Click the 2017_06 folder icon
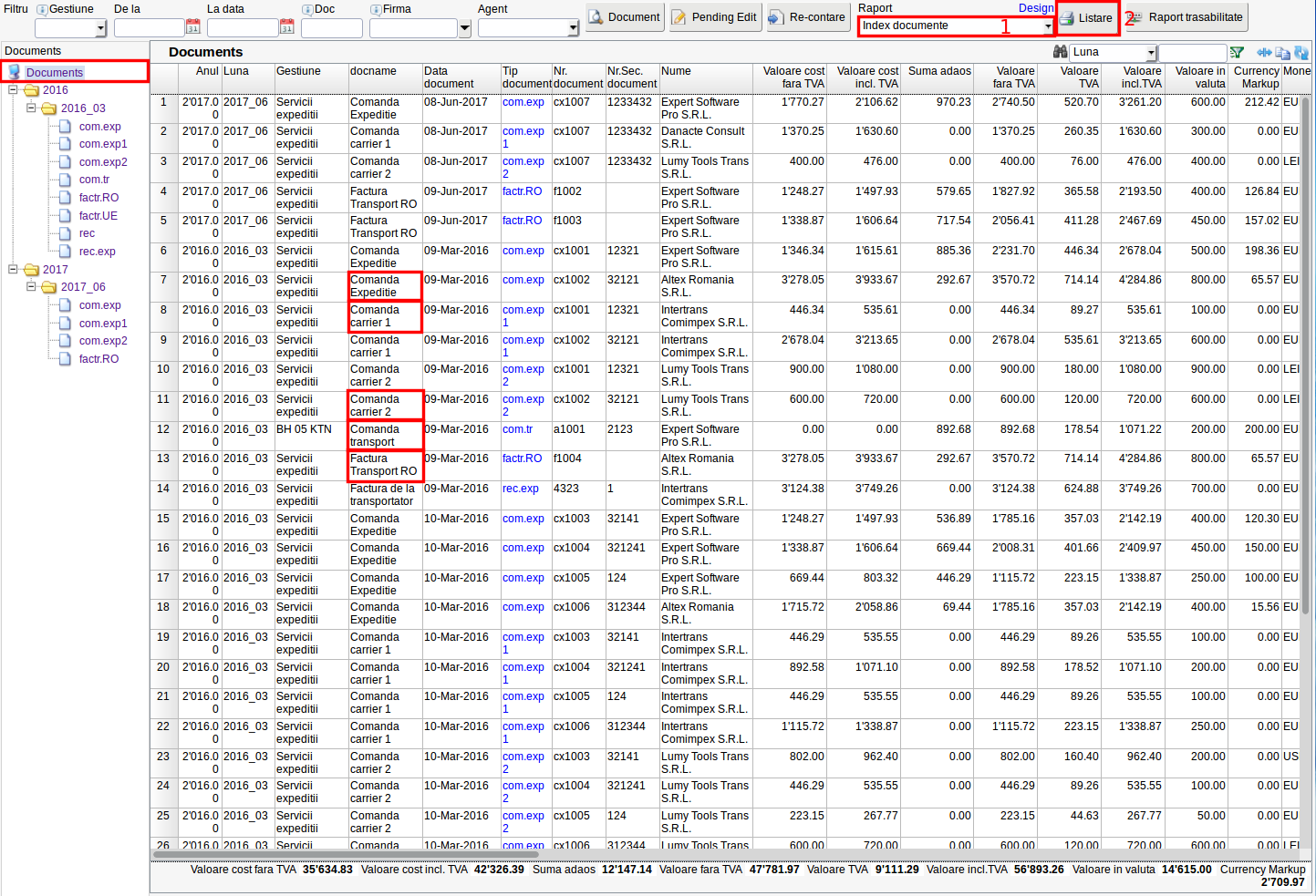This screenshot has width=1316, height=896. (x=49, y=287)
